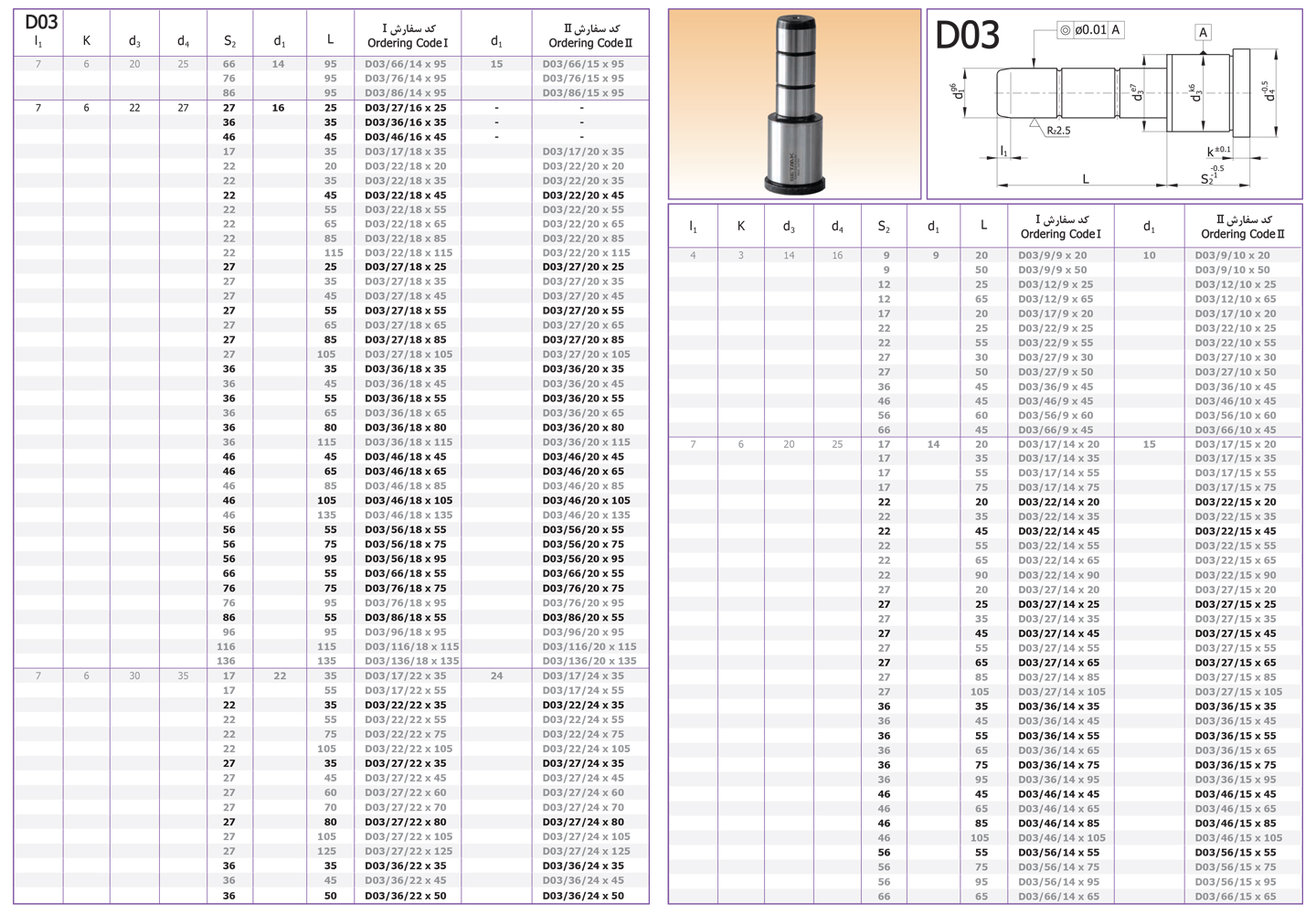Click cell D03/9/9 x 20
The image size is (1316, 914).
tap(1053, 256)
